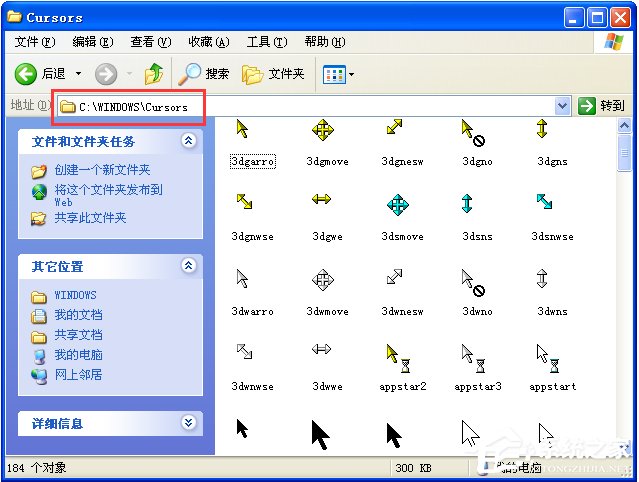Select the 3dwno cursor icon

coord(473,283)
